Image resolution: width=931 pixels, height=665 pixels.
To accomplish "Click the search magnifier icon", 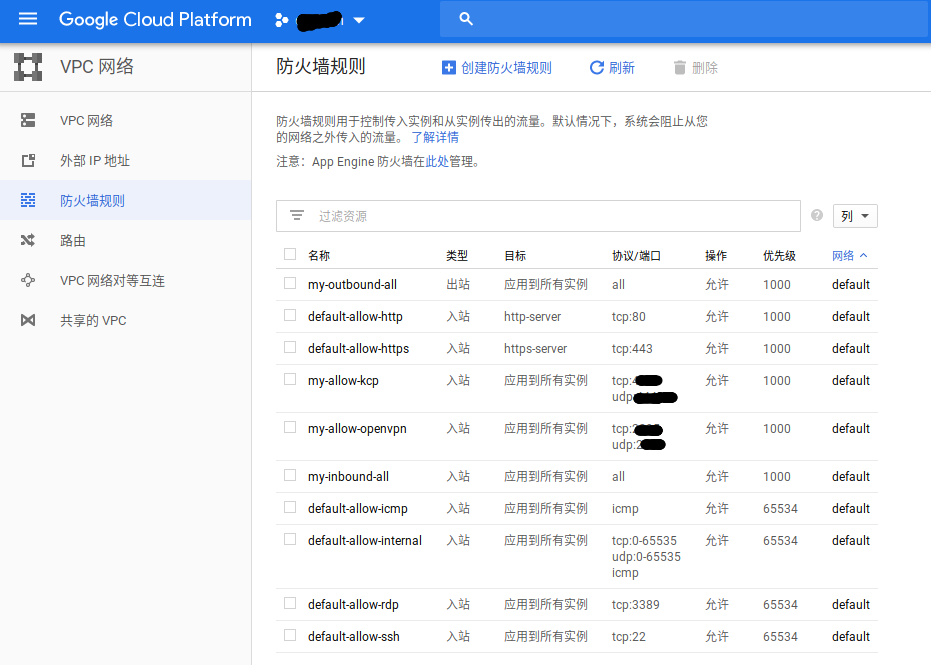I will coord(465,19).
